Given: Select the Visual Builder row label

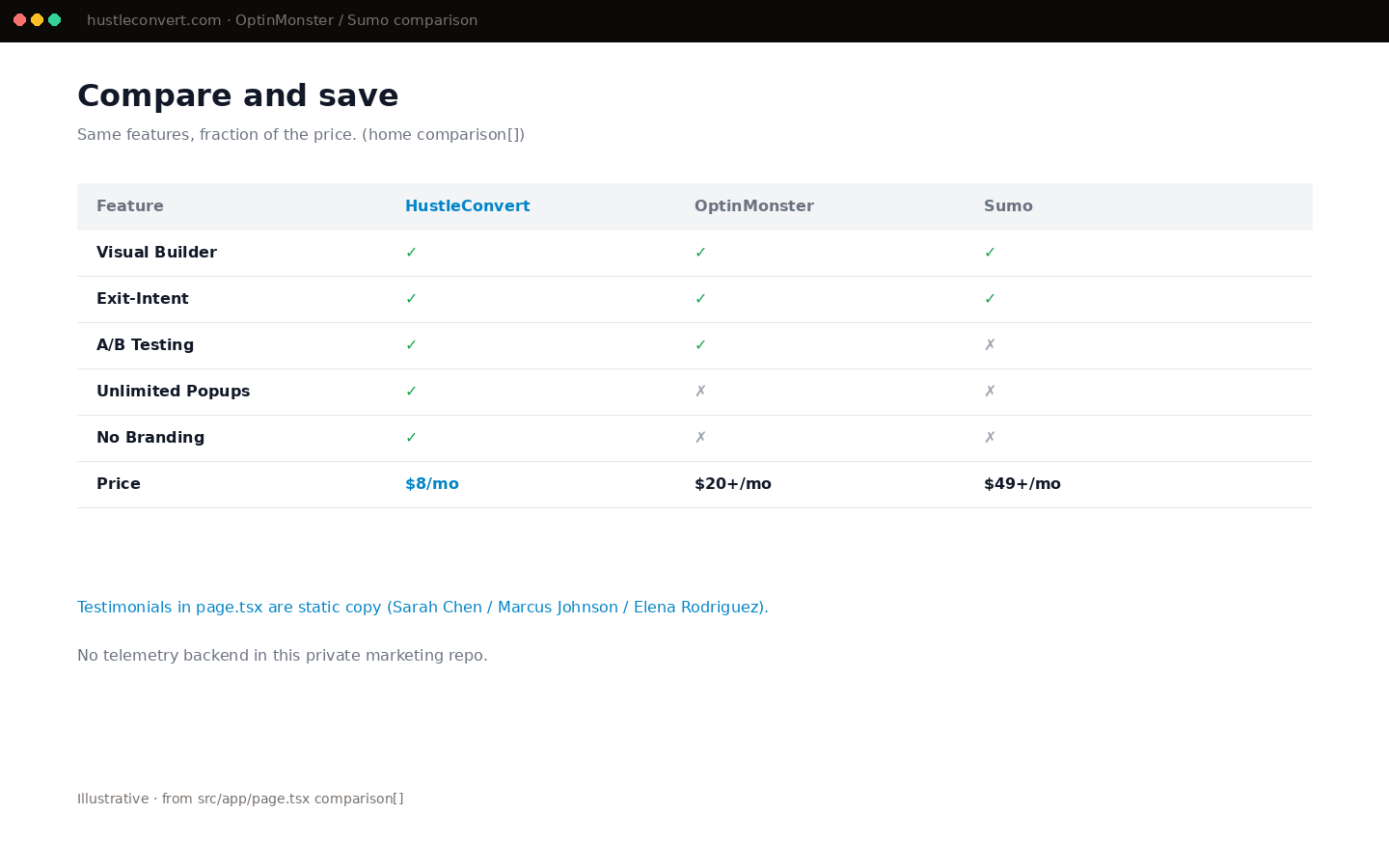Looking at the screenshot, I should [156, 253].
